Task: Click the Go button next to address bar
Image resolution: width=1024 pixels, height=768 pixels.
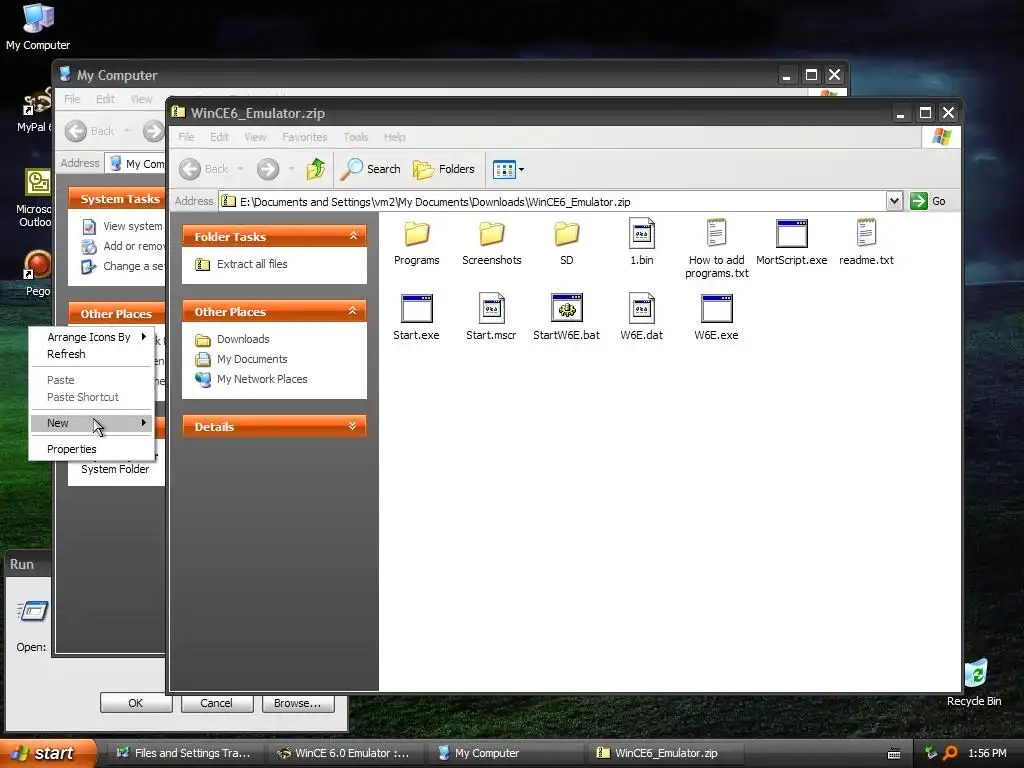Action: [928, 201]
